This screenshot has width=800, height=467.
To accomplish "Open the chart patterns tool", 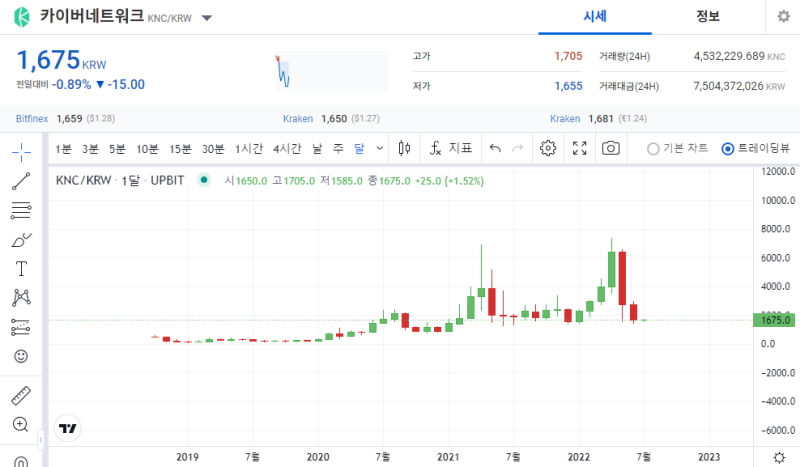I will (21, 298).
